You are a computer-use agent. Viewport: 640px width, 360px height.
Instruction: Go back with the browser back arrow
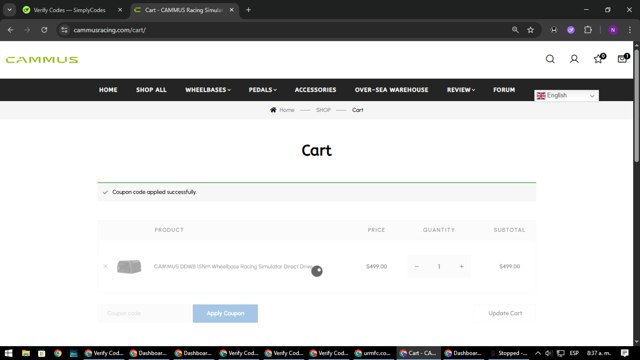coord(11,30)
